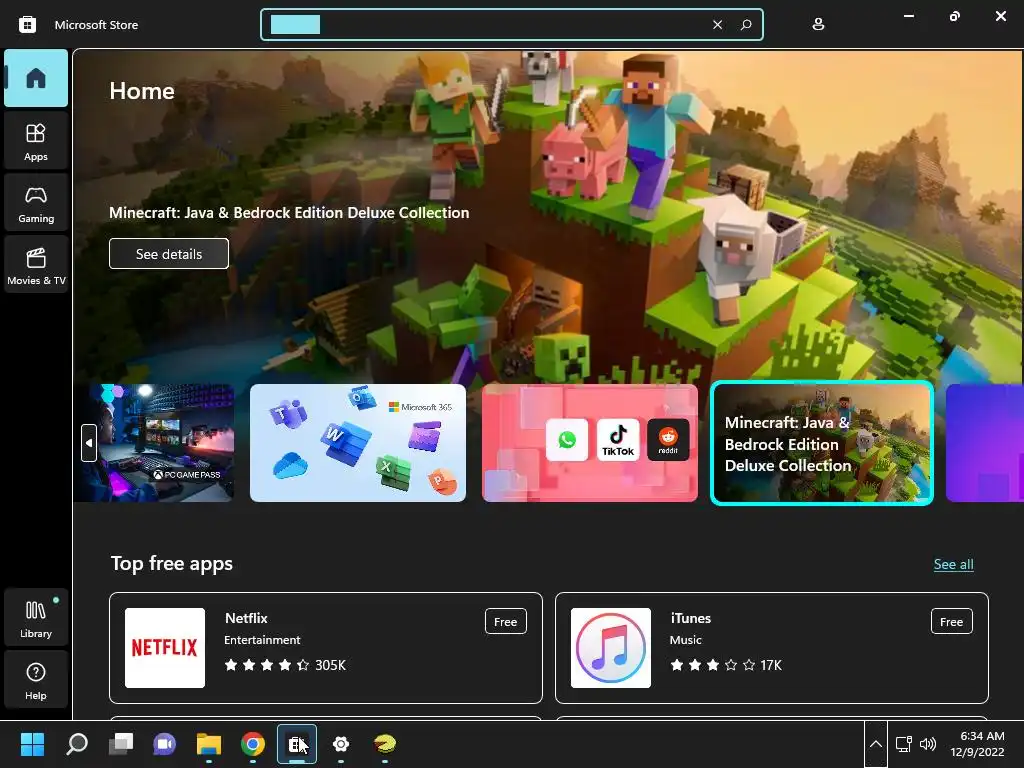1024x768 pixels.
Task: Open the WhatsApp TikTok reddit card
Action: 590,443
